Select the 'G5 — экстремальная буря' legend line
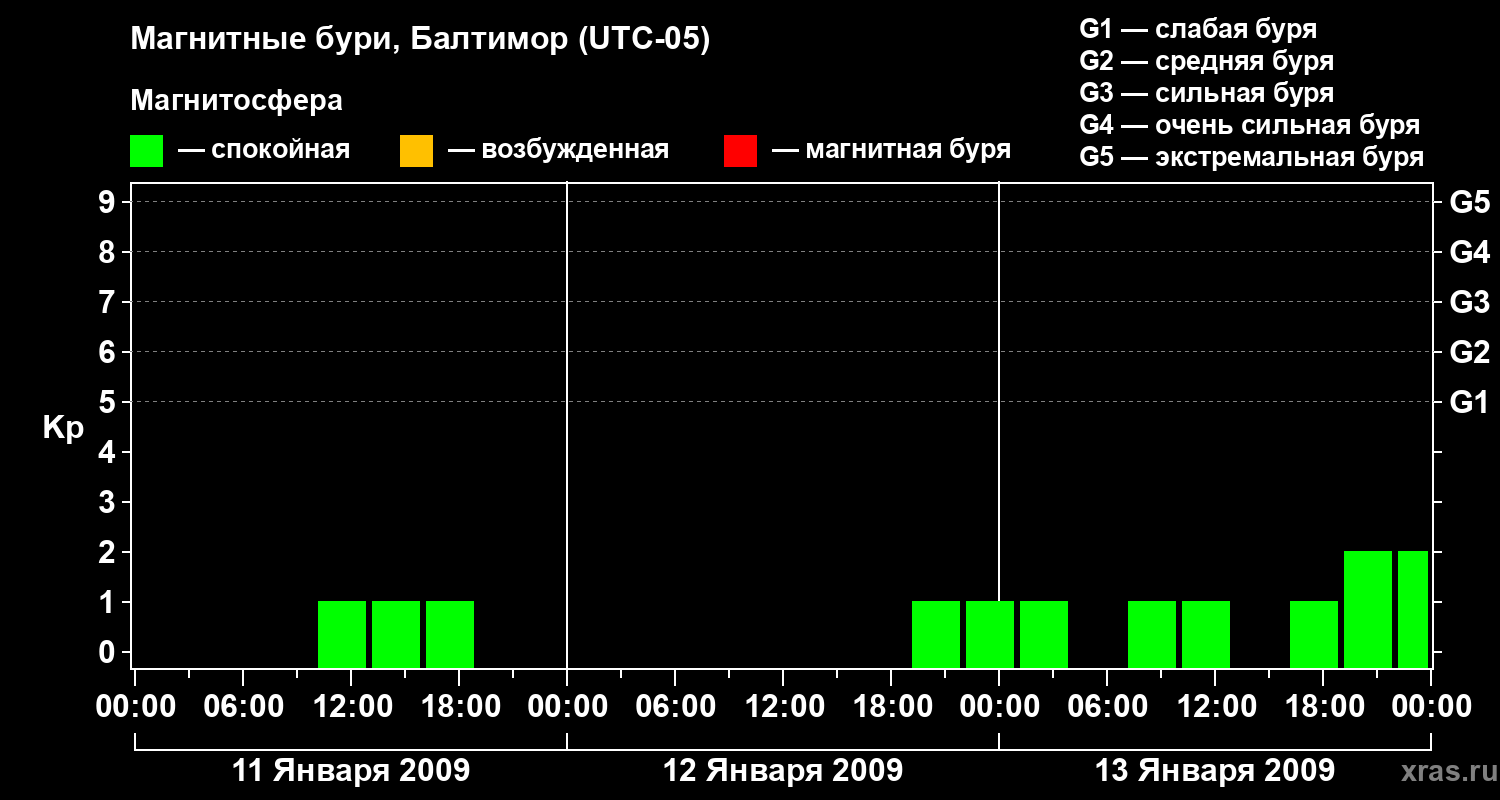This screenshot has width=1500, height=800. click(x=1251, y=157)
